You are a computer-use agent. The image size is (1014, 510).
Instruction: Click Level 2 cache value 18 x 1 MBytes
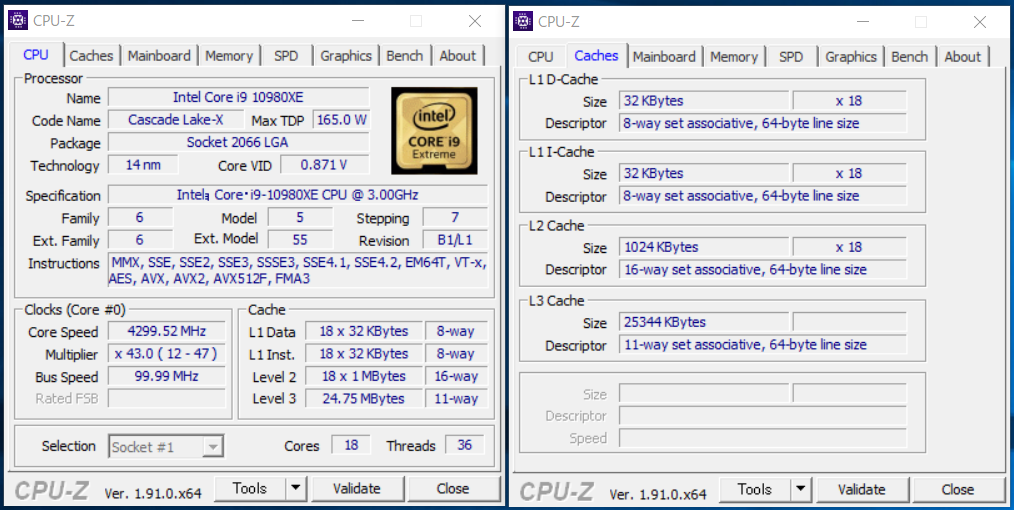364,376
